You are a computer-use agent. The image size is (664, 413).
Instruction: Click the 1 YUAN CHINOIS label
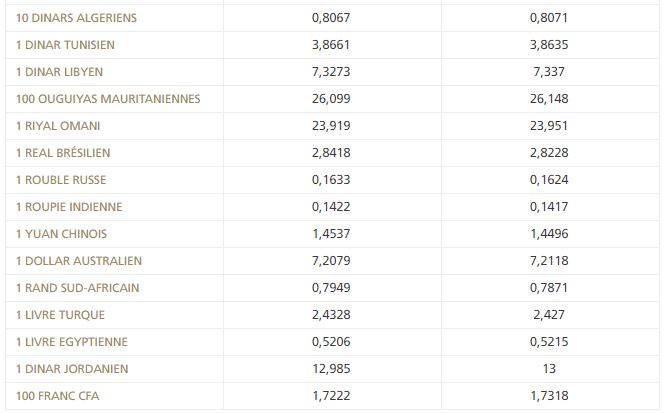(62, 234)
